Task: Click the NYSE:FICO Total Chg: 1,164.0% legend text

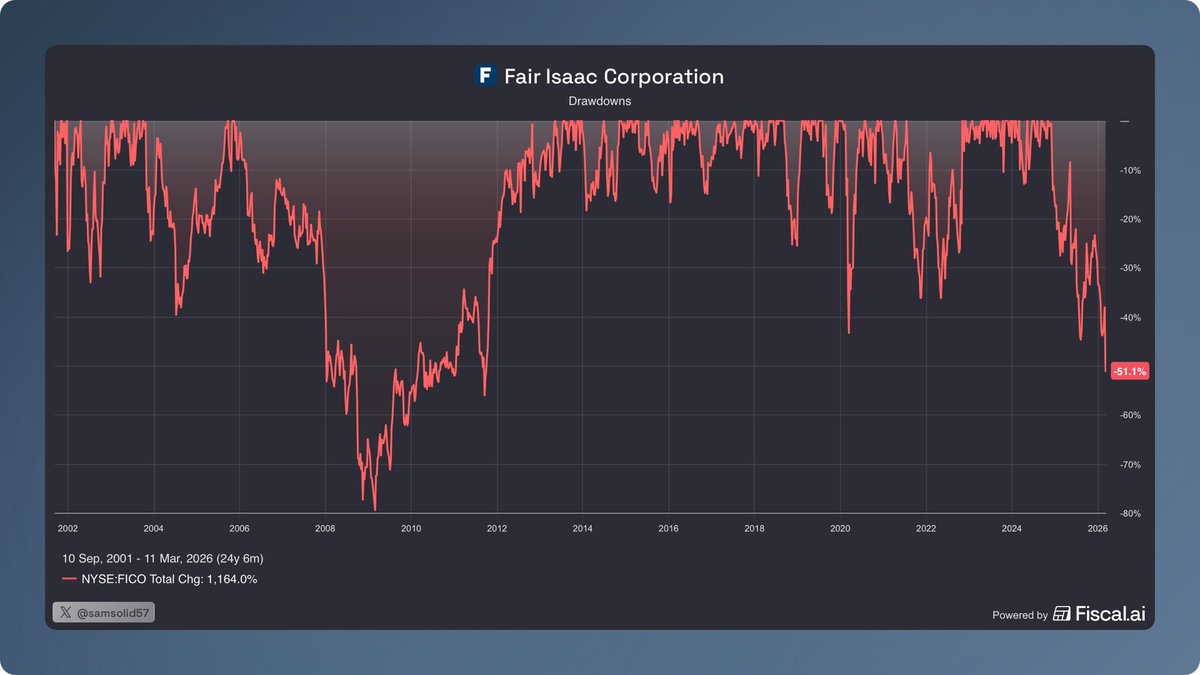Action: 169,579
